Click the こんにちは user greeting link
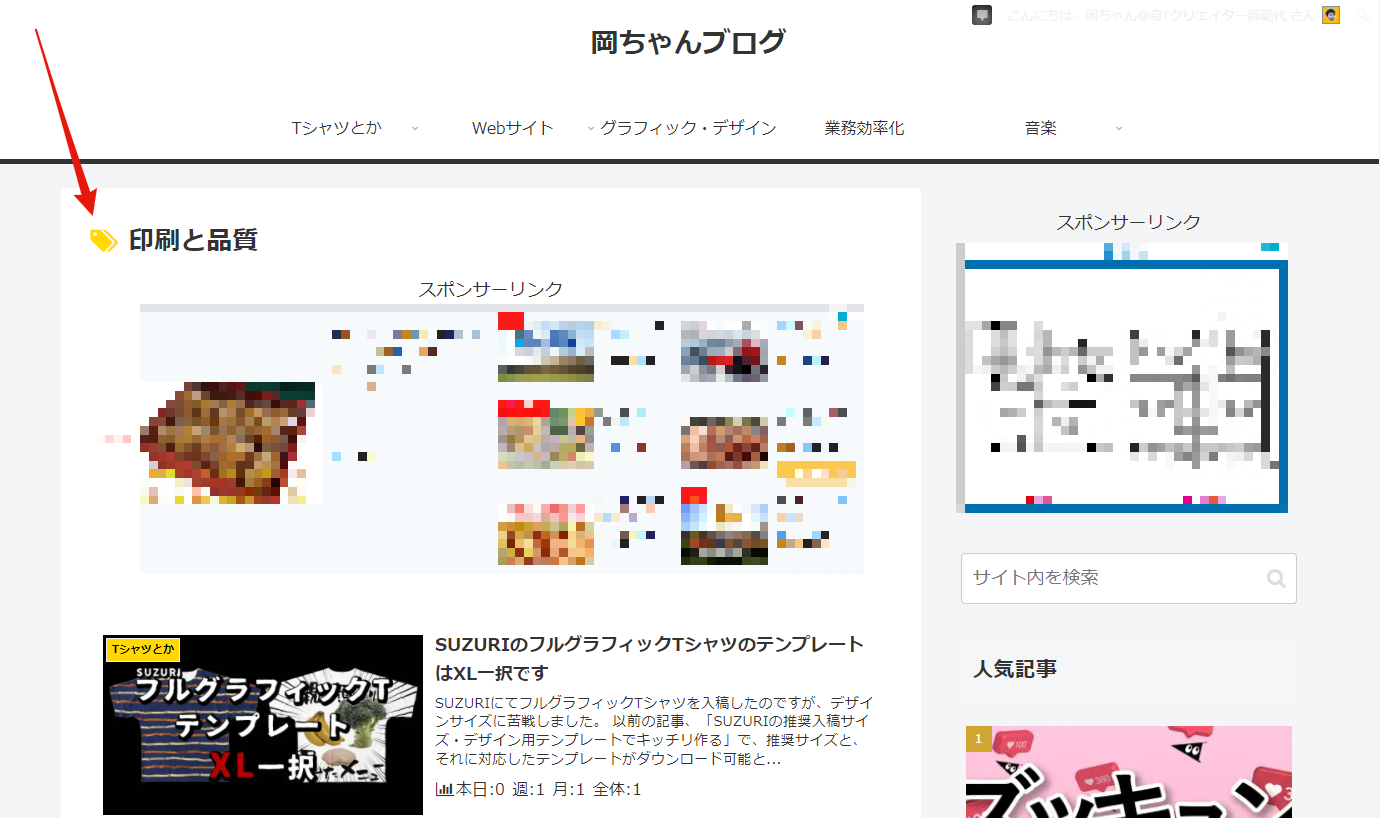 (x=1160, y=15)
